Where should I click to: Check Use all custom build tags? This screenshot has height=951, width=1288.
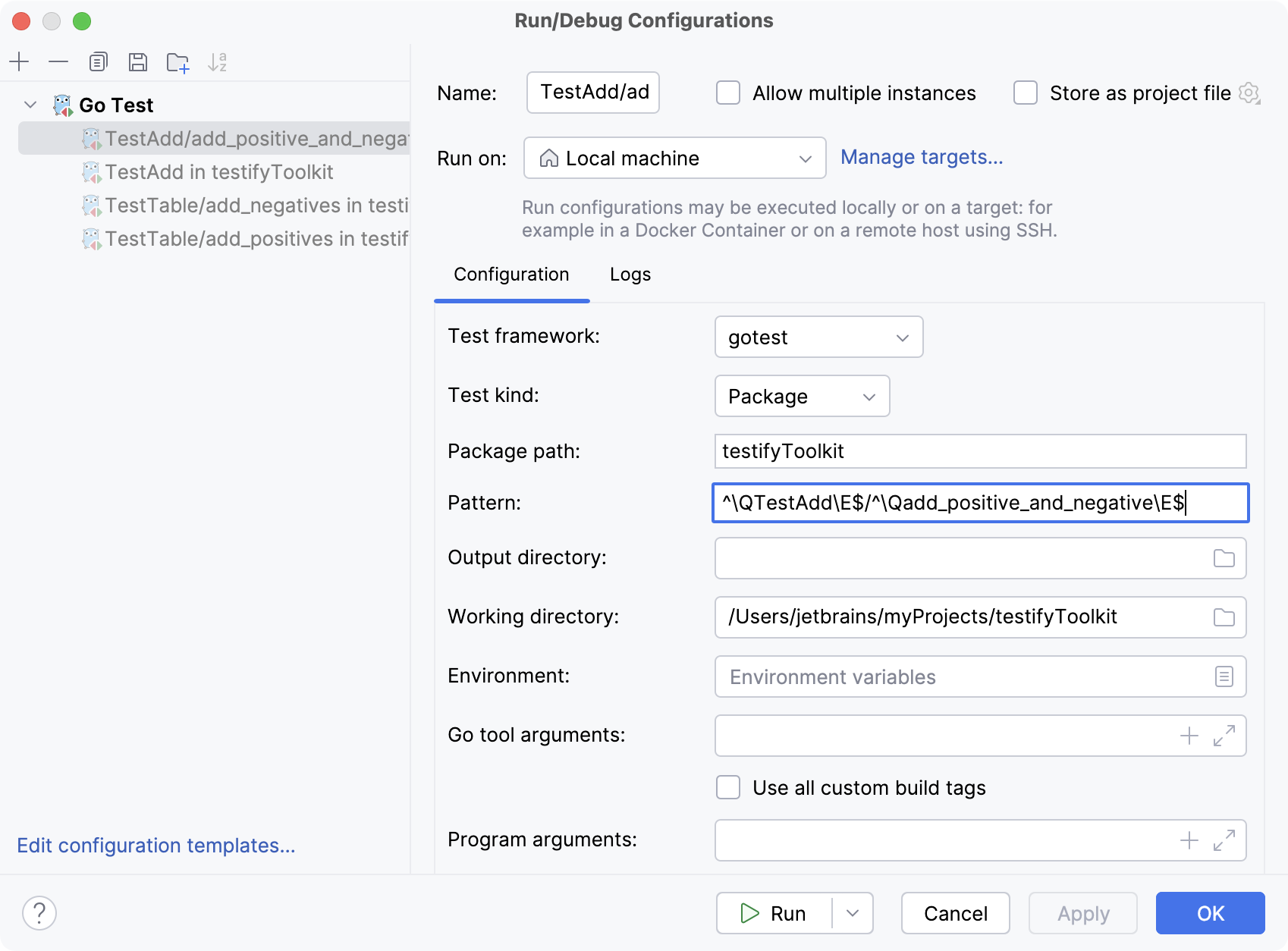[x=728, y=787]
